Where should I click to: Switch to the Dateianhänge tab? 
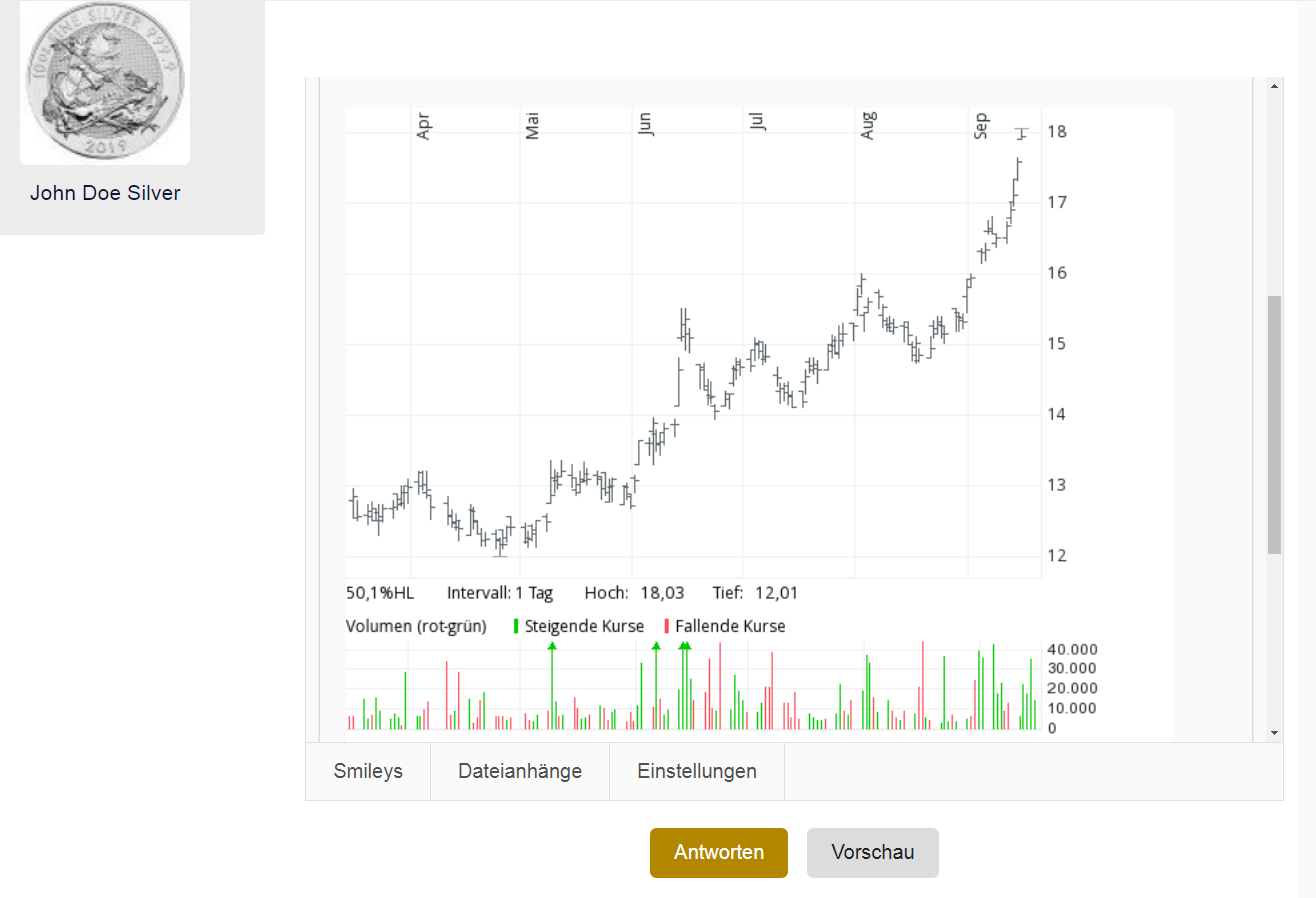520,771
